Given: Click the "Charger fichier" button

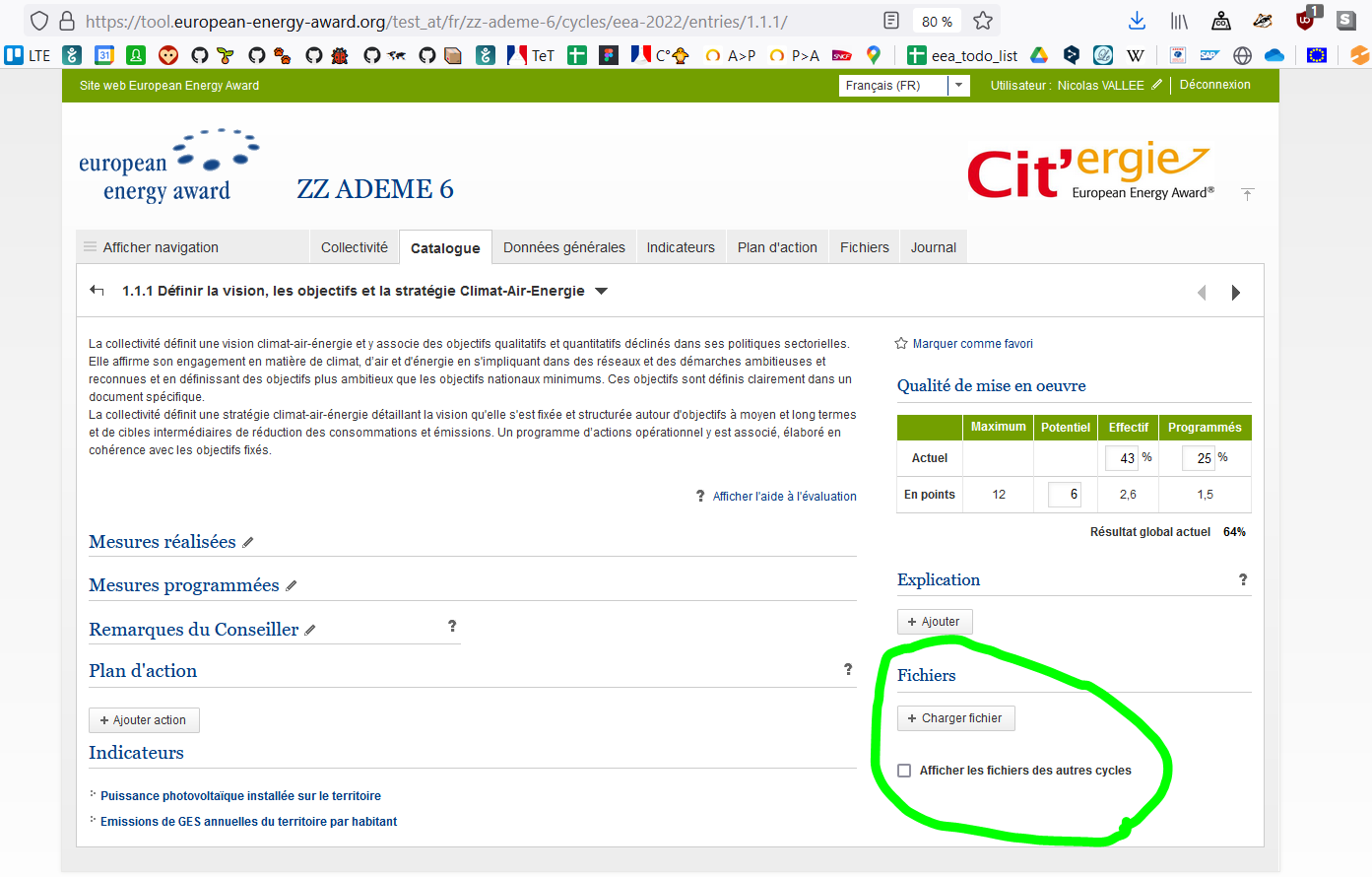Looking at the screenshot, I should (955, 717).
